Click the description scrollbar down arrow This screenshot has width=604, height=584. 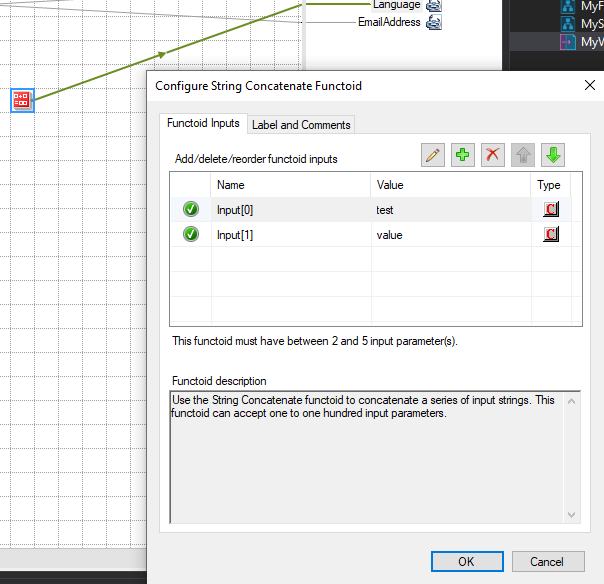point(573,514)
